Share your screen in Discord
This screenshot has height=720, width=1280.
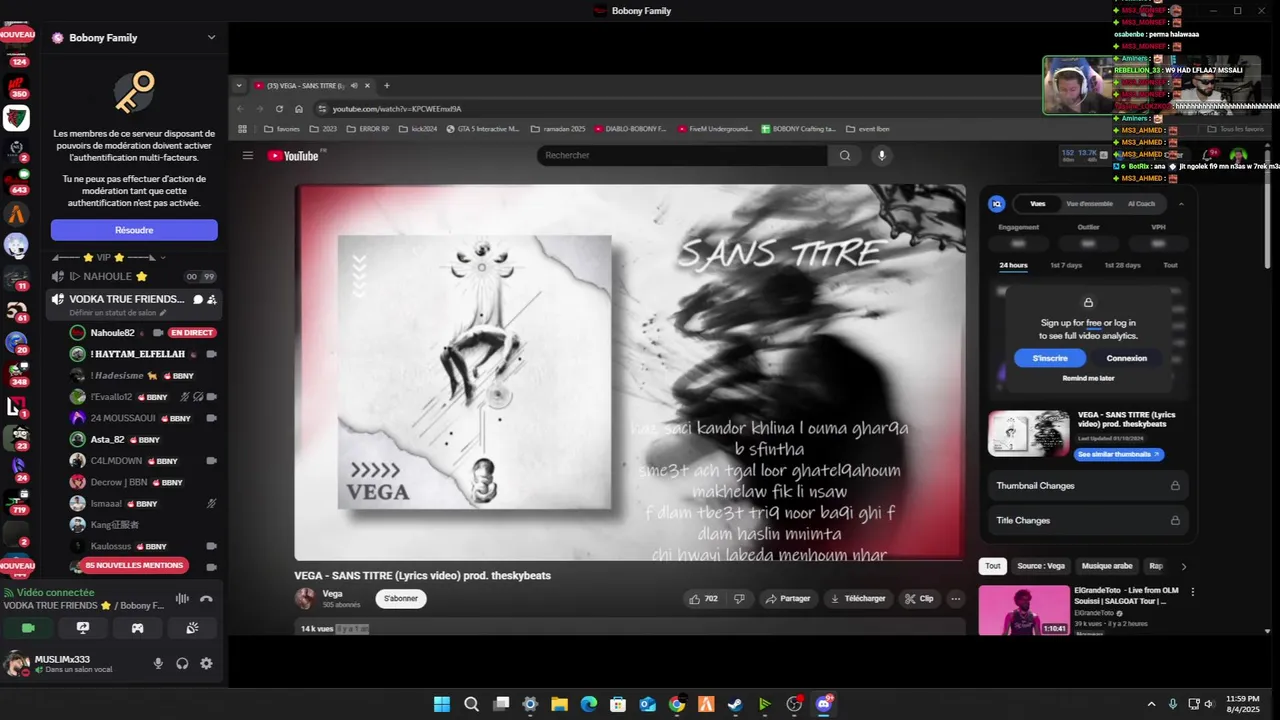click(x=83, y=628)
